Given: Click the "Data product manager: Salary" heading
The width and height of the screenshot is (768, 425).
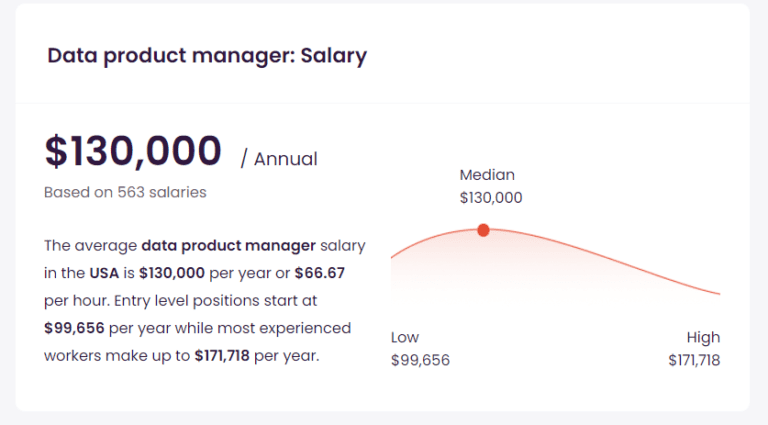Looking at the screenshot, I should point(207,55).
